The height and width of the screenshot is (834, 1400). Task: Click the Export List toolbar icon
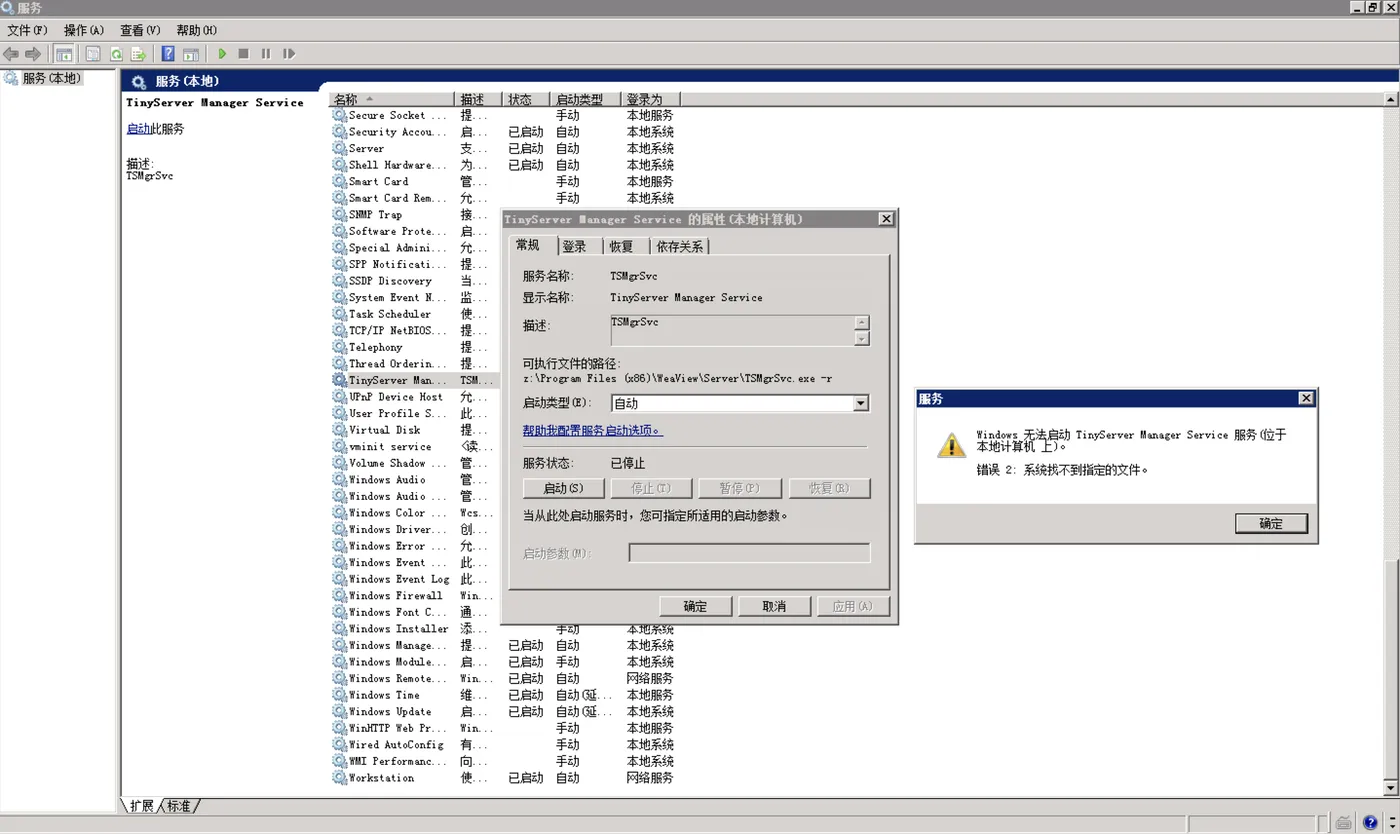pyautogui.click(x=138, y=54)
